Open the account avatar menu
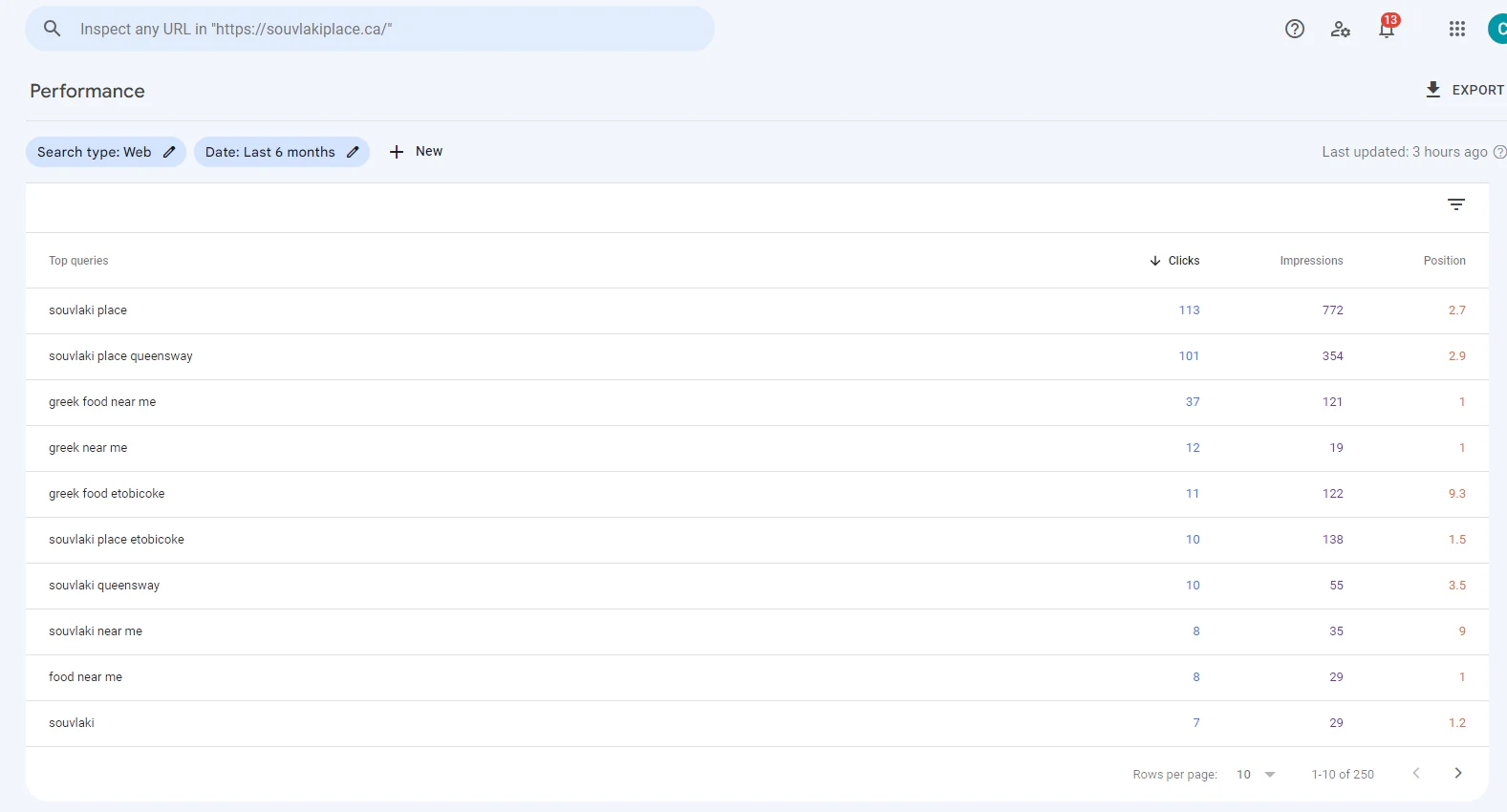Screen dimensions: 1507x812 click(x=1497, y=29)
